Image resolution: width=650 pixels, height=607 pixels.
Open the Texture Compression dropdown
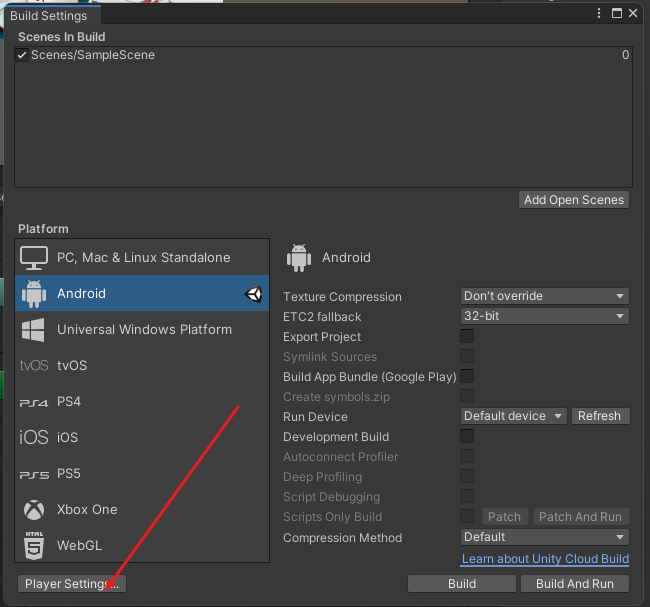point(545,296)
